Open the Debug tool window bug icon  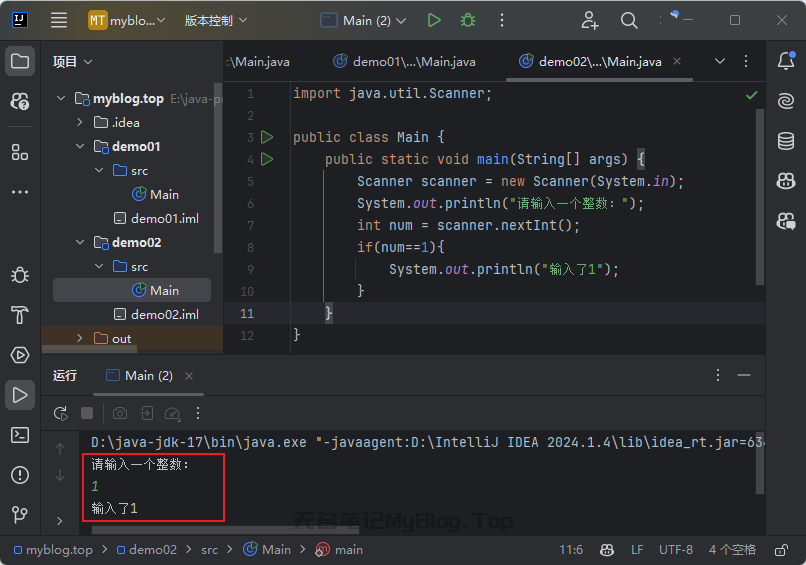(20, 275)
